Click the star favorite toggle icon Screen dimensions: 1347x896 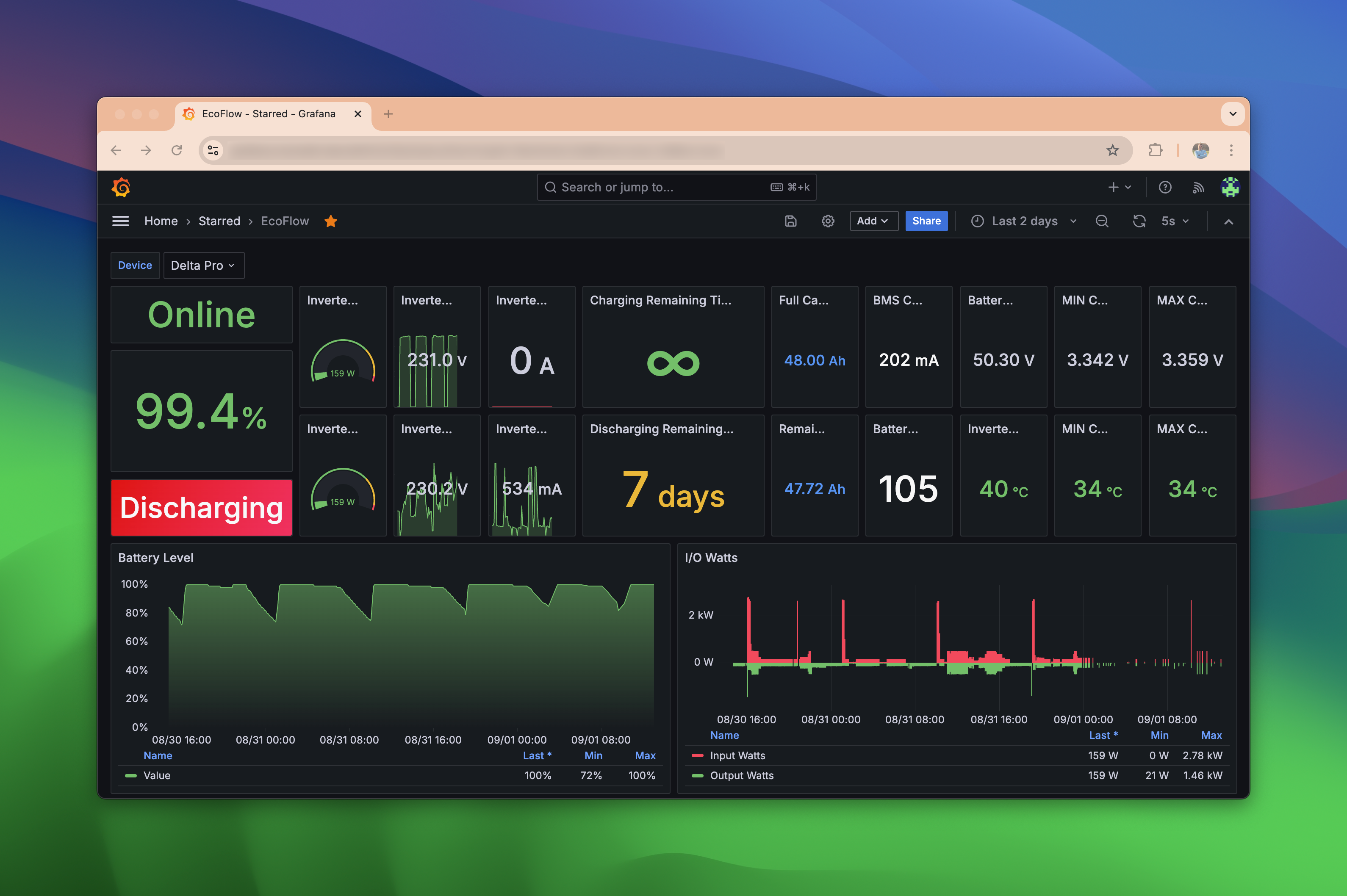point(331,221)
